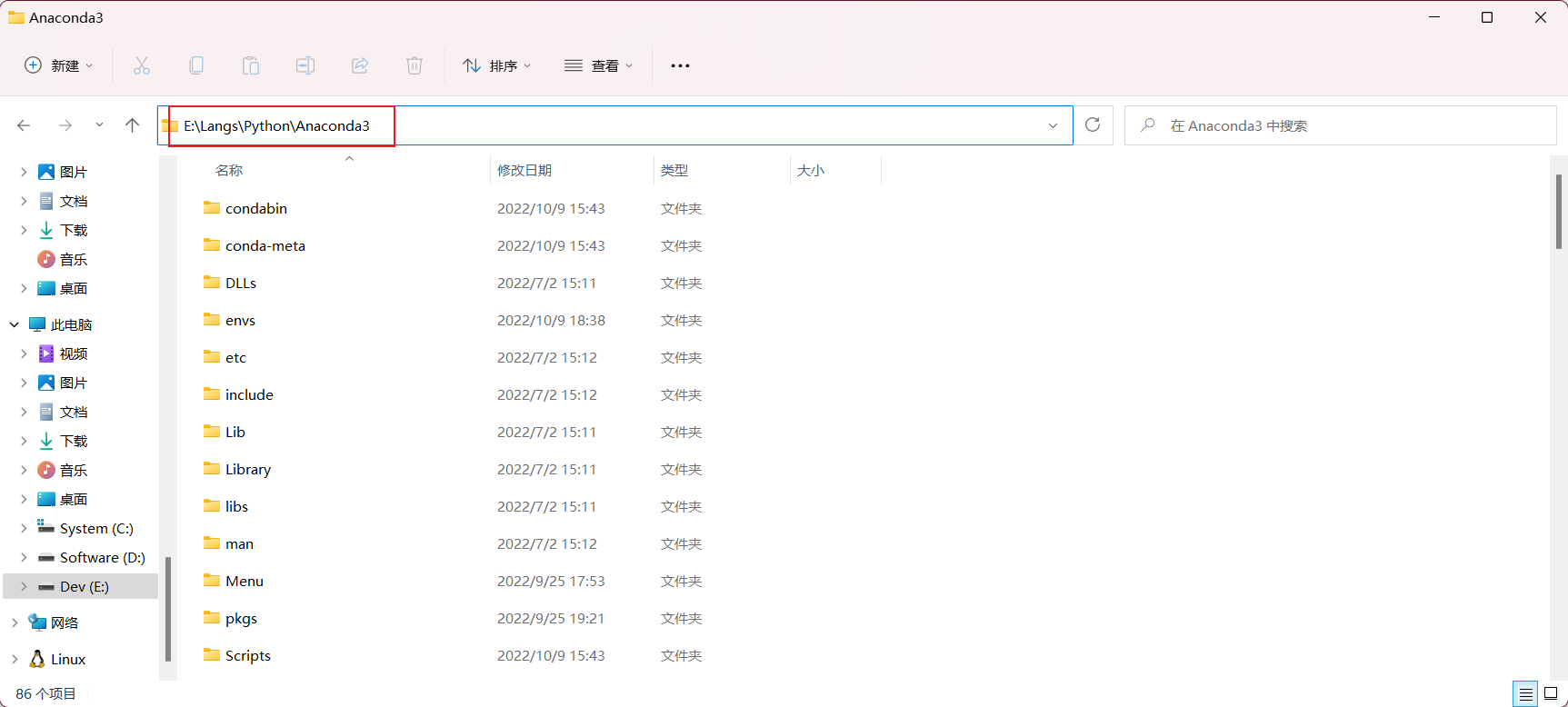Expand the Software (D:) drive node
The width and height of the screenshot is (1568, 707).
pos(24,557)
